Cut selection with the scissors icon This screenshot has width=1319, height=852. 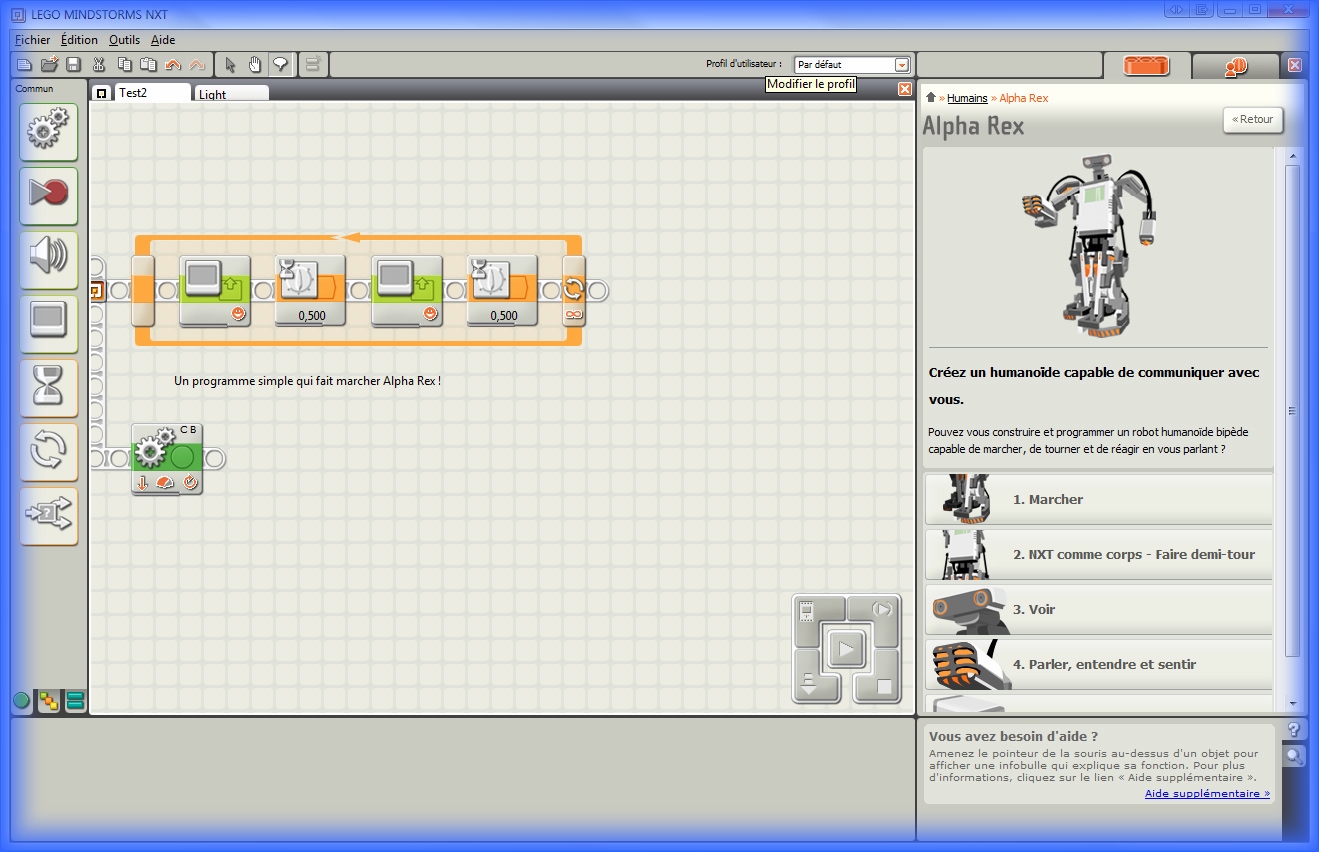click(x=99, y=65)
